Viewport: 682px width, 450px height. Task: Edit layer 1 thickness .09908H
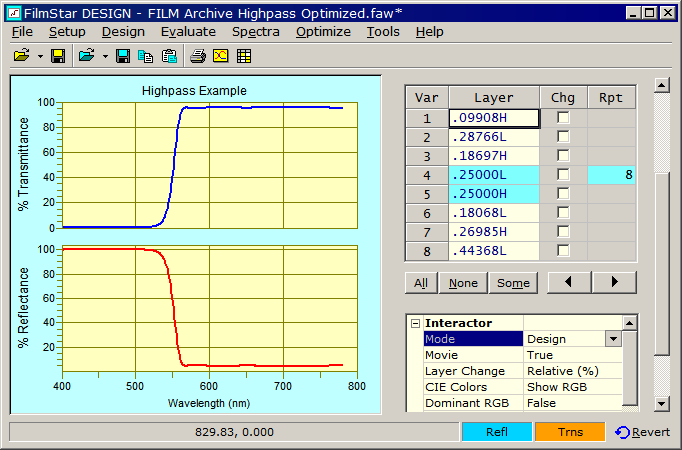pyautogui.click(x=494, y=118)
